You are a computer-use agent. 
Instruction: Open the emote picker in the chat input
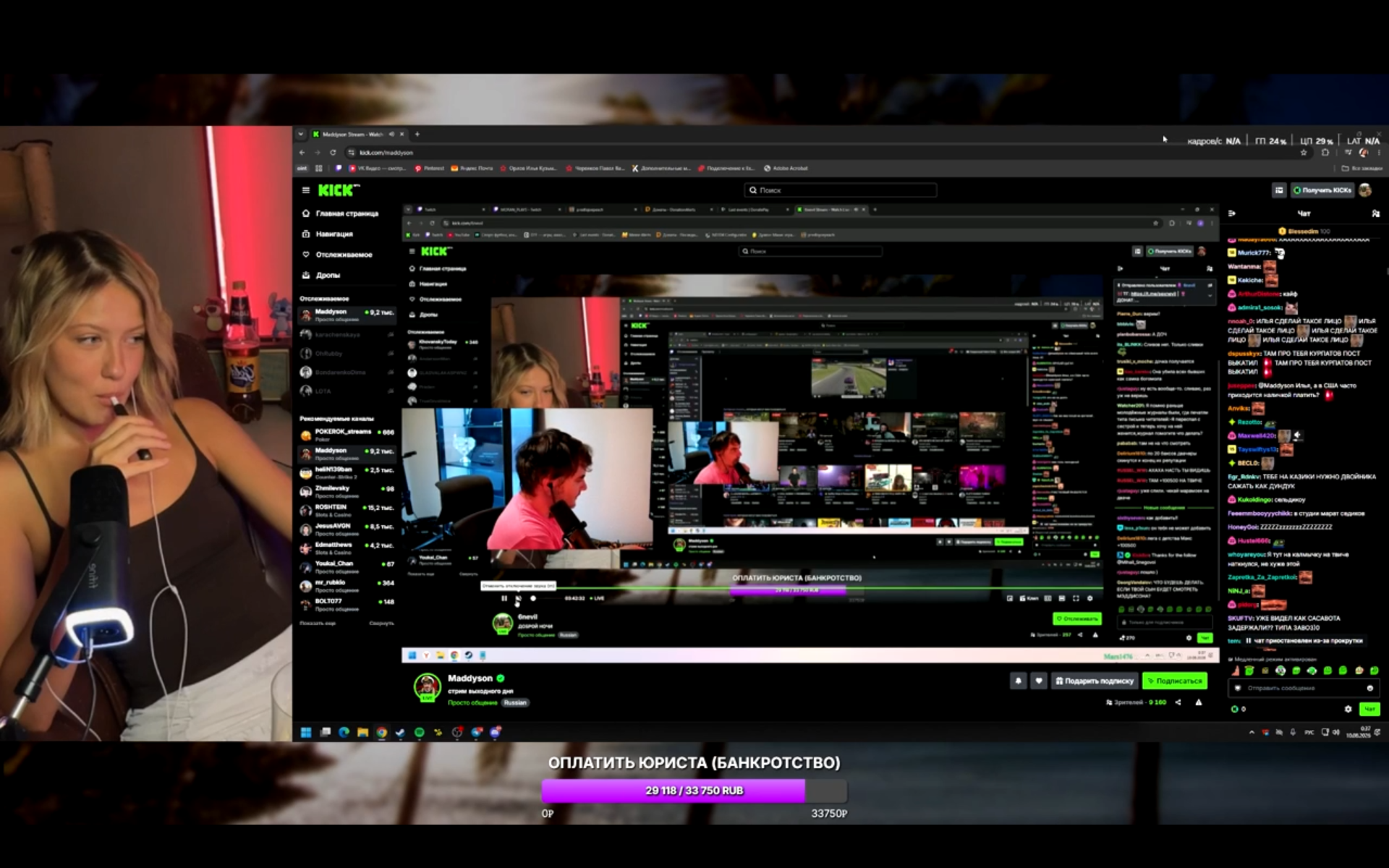pos(1369,688)
